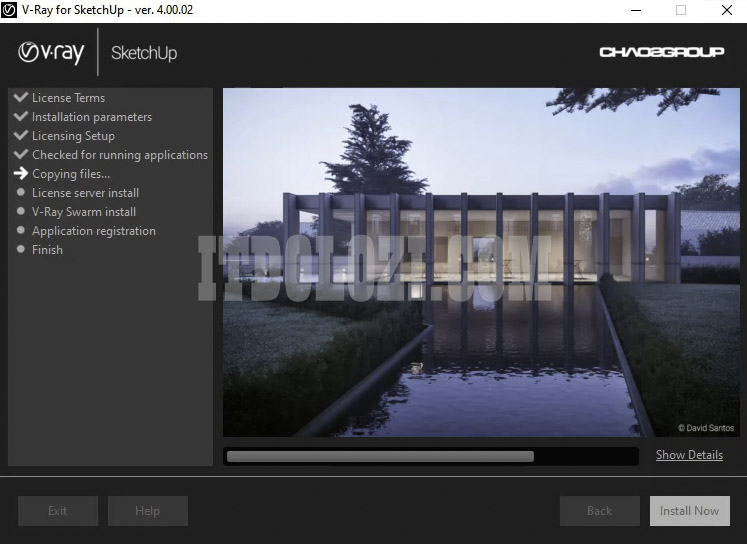Select the Application registration step
Screen dimensions: 747x544
(x=93, y=231)
